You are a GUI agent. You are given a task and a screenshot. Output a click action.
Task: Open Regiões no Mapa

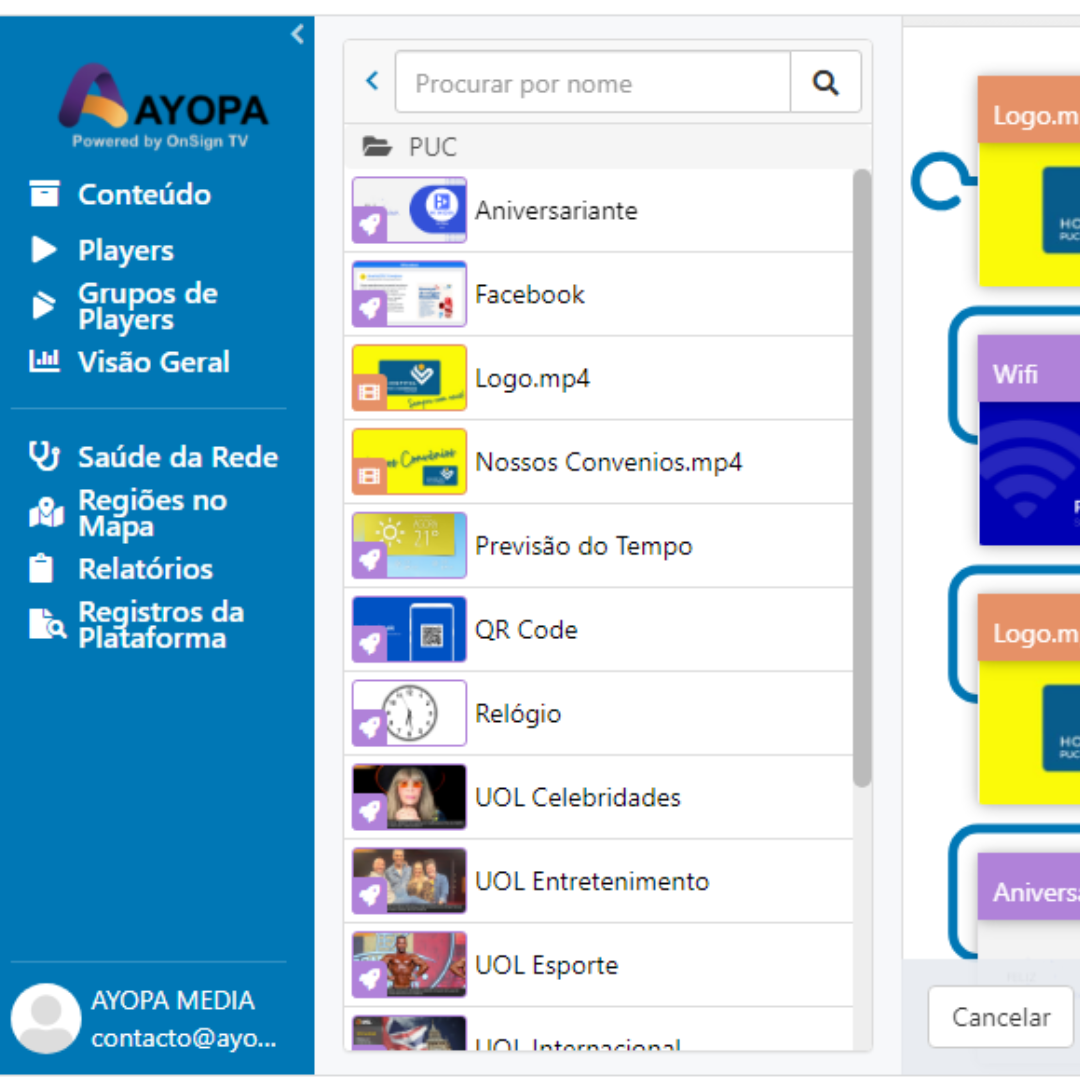point(152,513)
